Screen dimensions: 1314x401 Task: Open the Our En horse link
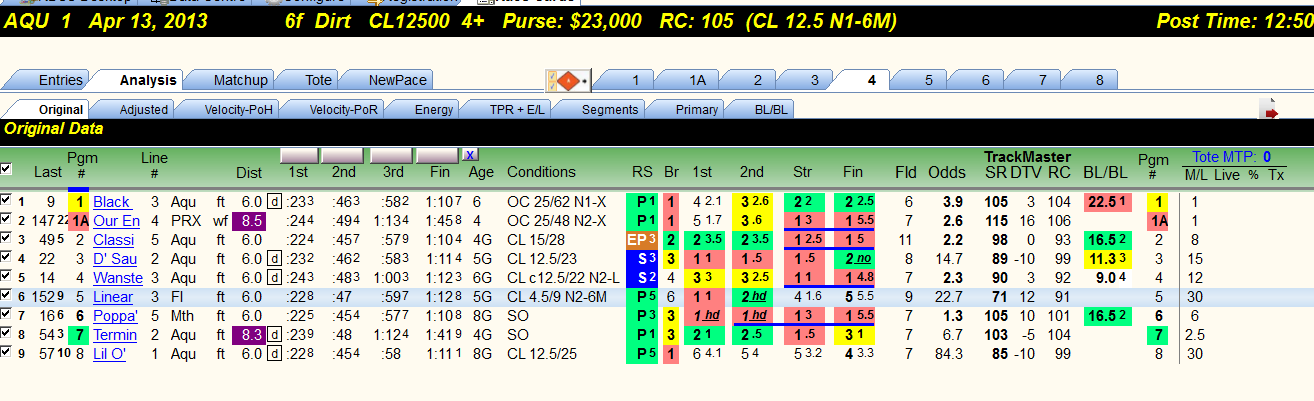coord(116,221)
